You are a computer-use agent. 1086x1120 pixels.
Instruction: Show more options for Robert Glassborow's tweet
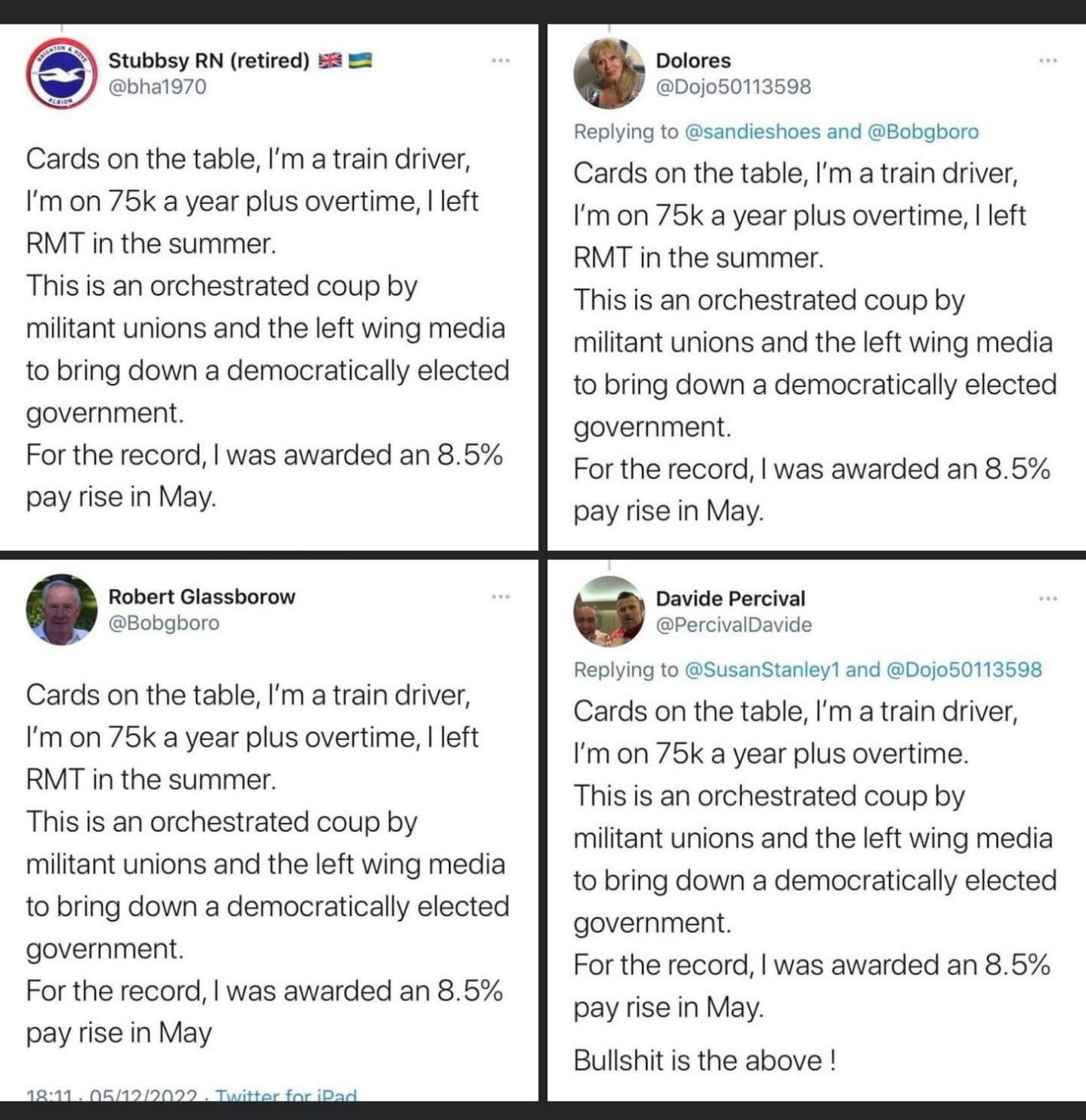[501, 596]
